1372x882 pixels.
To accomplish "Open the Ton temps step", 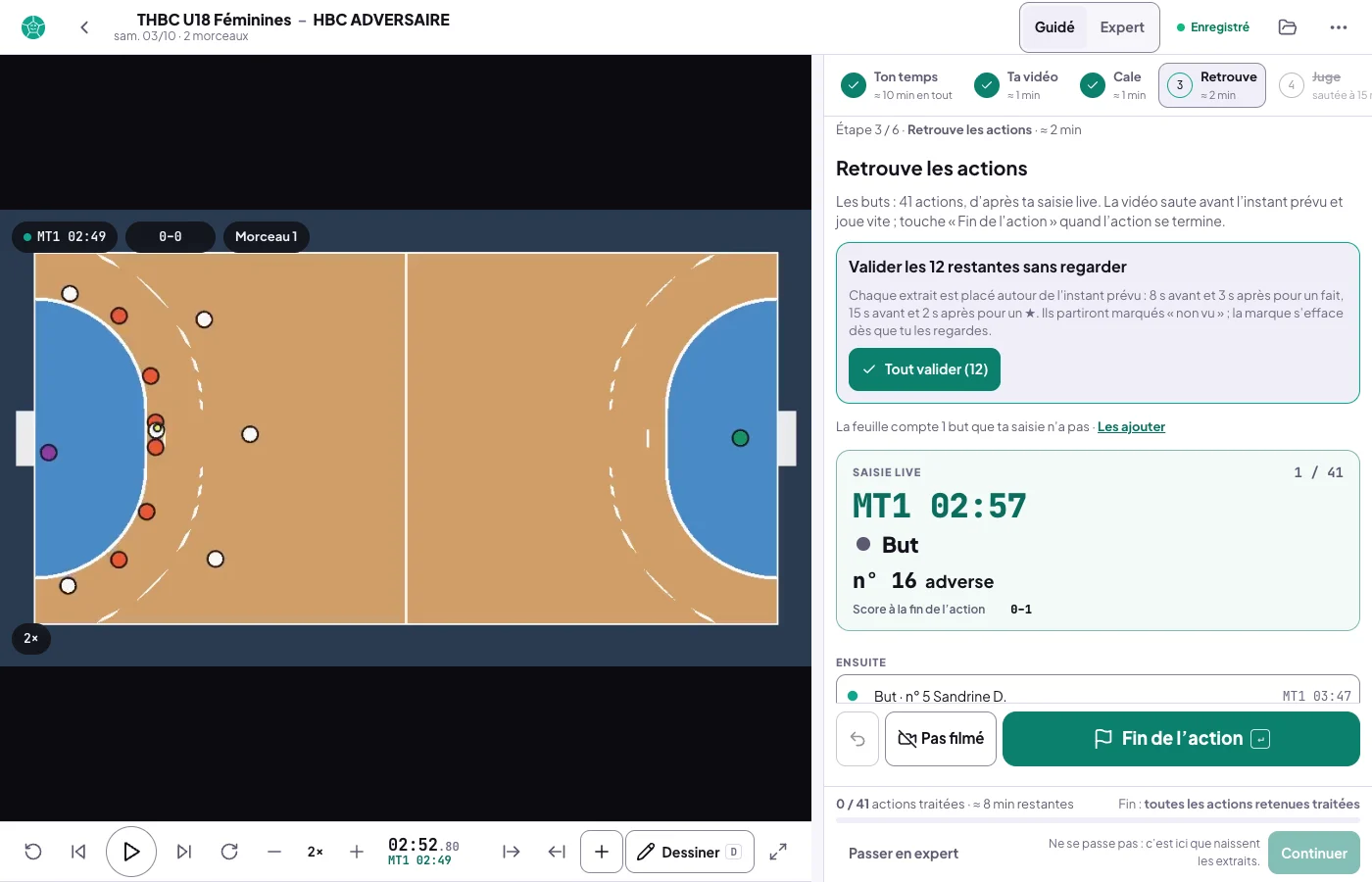I will (897, 85).
